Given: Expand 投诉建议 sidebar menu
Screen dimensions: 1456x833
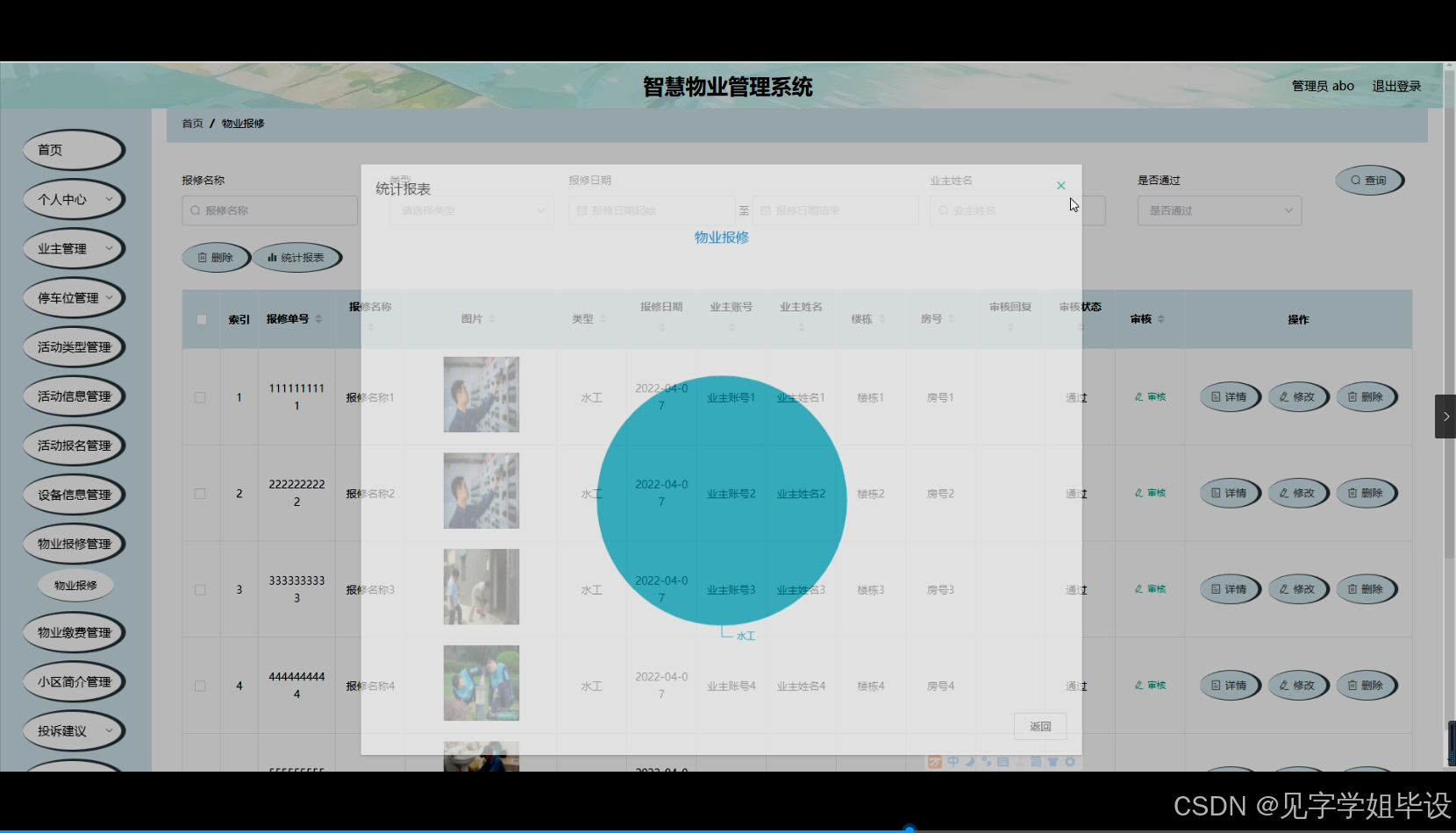Looking at the screenshot, I should pos(74,730).
